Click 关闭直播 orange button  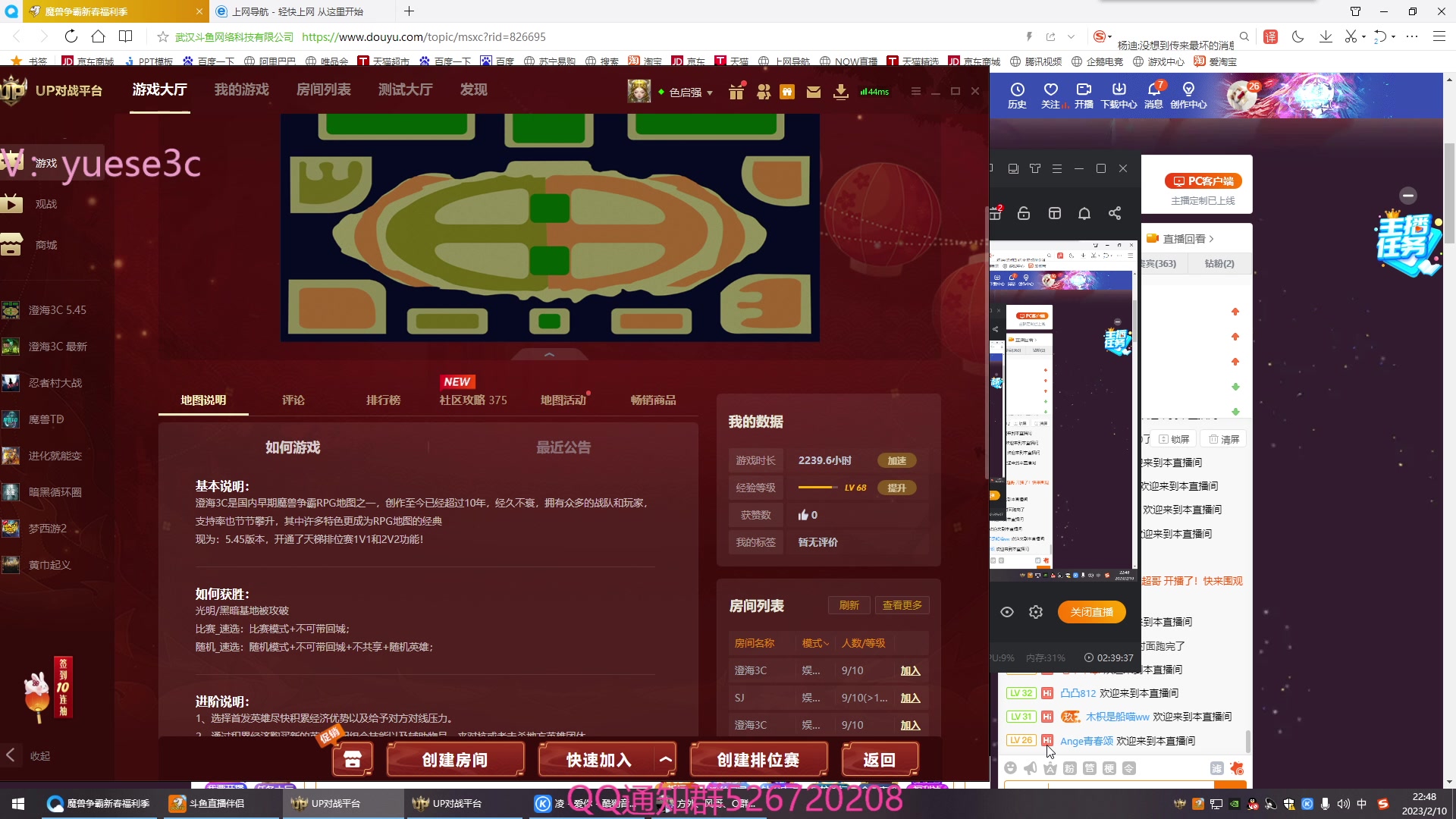(x=1091, y=612)
